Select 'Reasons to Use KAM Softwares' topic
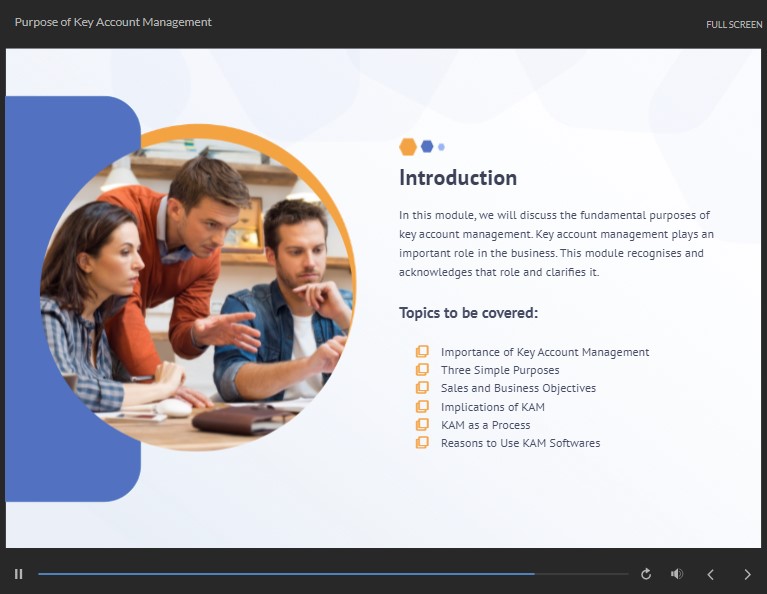 (520, 443)
